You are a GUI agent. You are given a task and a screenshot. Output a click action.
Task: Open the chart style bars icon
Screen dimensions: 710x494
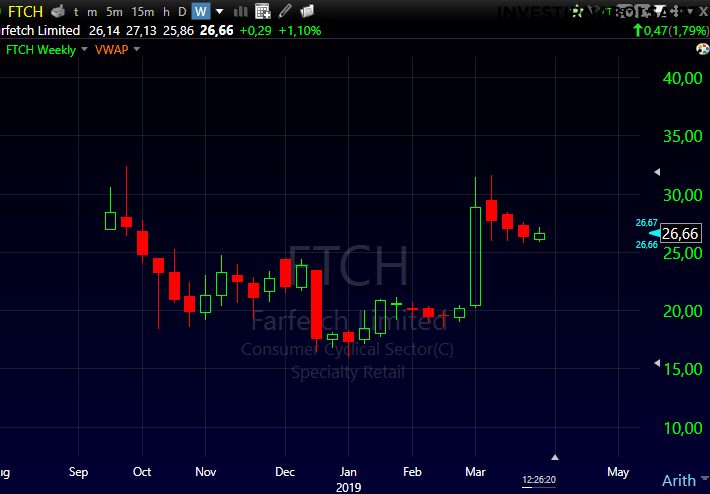tap(240, 11)
